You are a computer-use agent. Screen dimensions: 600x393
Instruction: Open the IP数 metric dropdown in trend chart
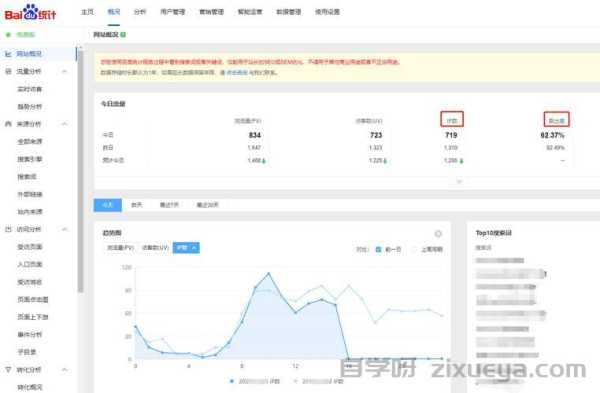186,248
